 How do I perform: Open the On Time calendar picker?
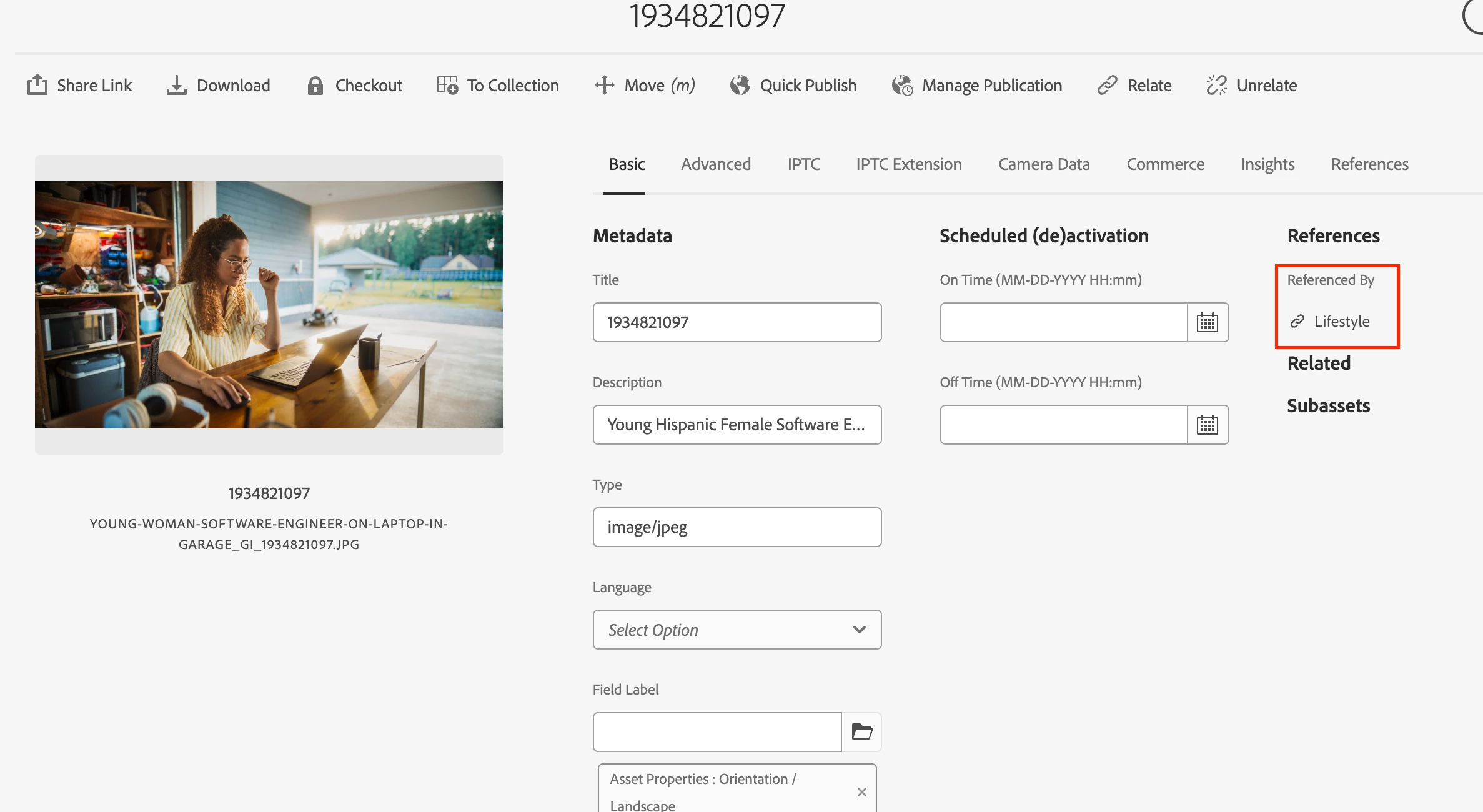(1207, 322)
